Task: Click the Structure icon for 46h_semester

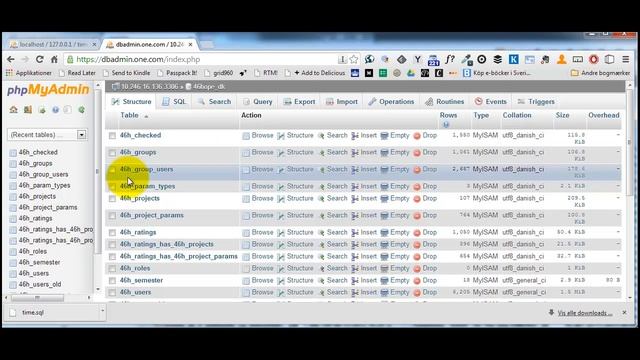Action: [x=281, y=281]
